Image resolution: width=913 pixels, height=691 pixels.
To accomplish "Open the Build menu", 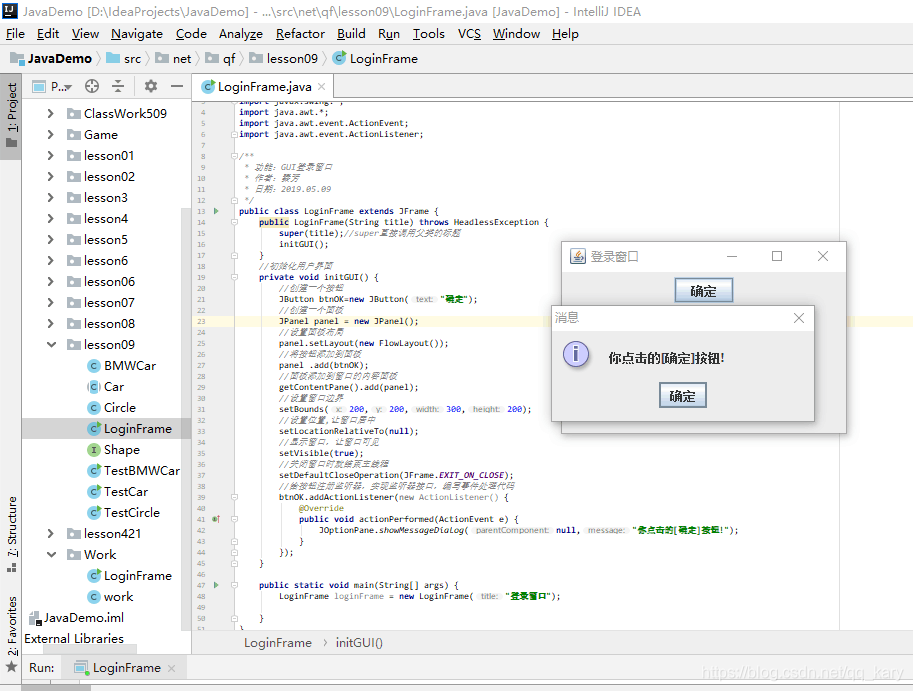I will (x=351, y=34).
